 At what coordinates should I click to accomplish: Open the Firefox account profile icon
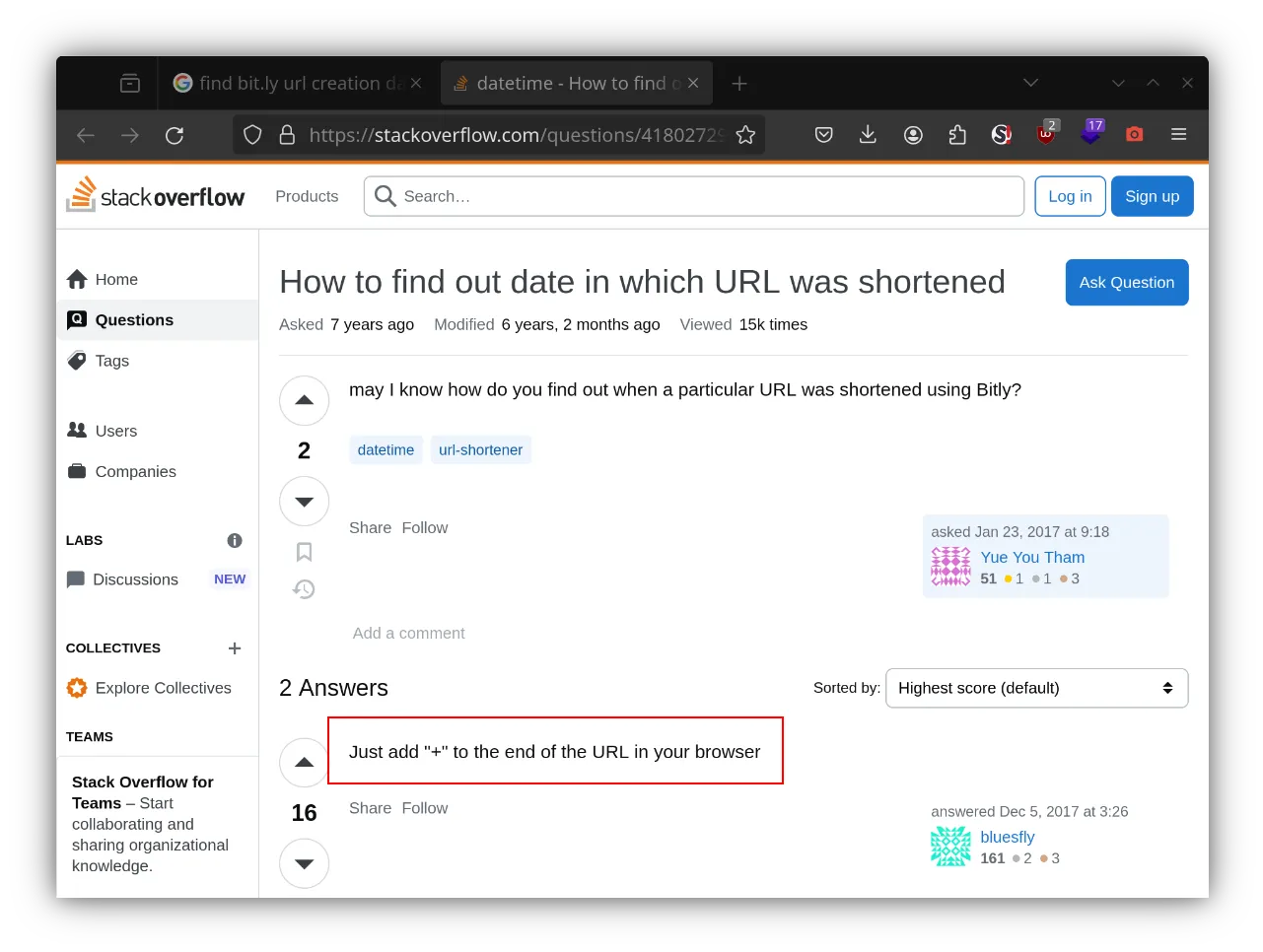(913, 135)
